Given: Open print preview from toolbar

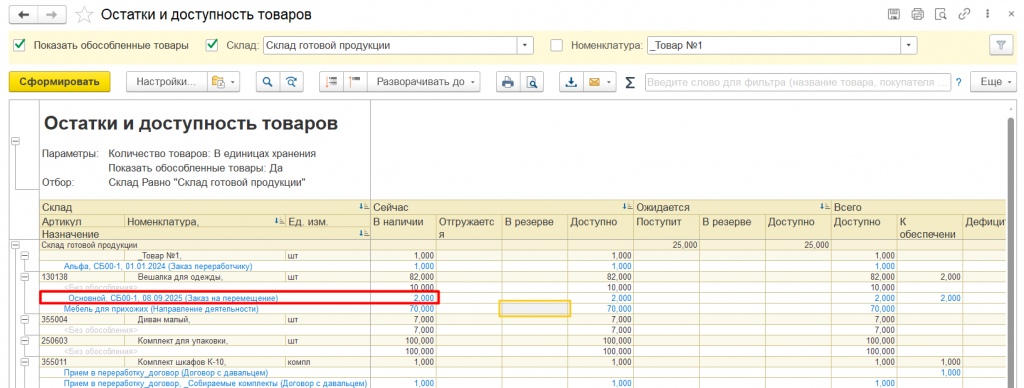Looking at the screenshot, I should pos(532,82).
